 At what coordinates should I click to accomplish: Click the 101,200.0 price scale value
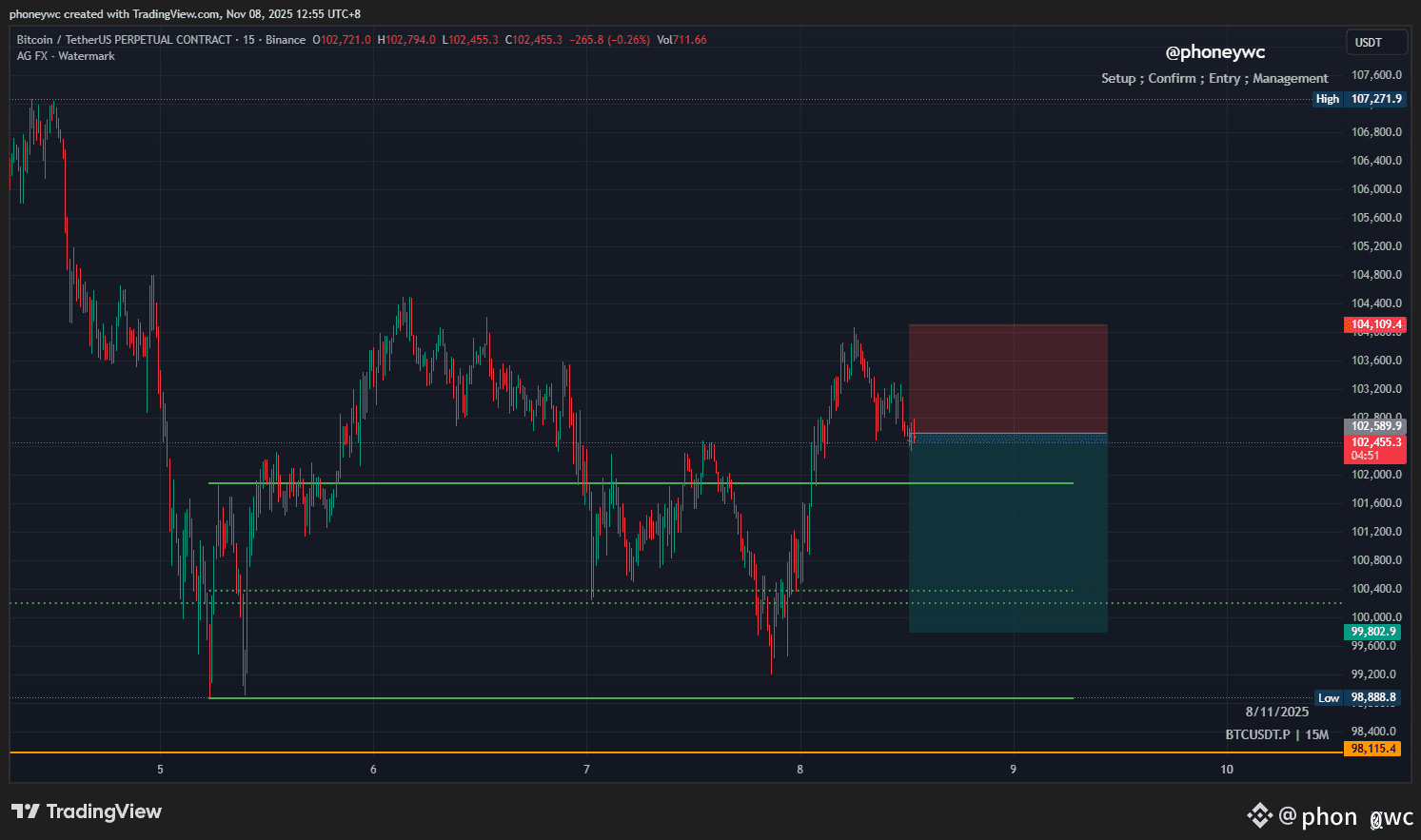coord(1376,532)
